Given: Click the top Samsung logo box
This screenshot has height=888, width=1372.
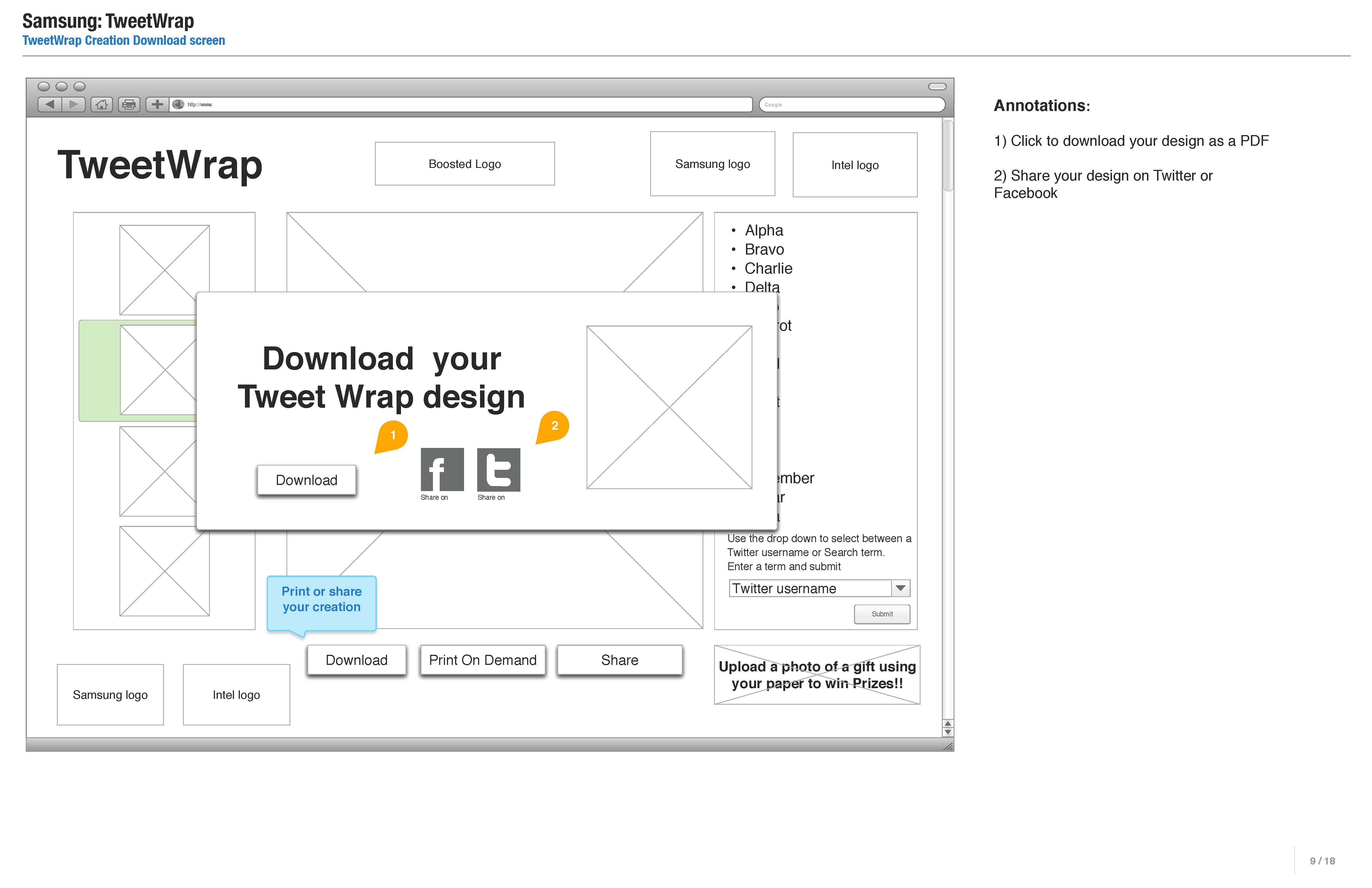Looking at the screenshot, I should (713, 164).
